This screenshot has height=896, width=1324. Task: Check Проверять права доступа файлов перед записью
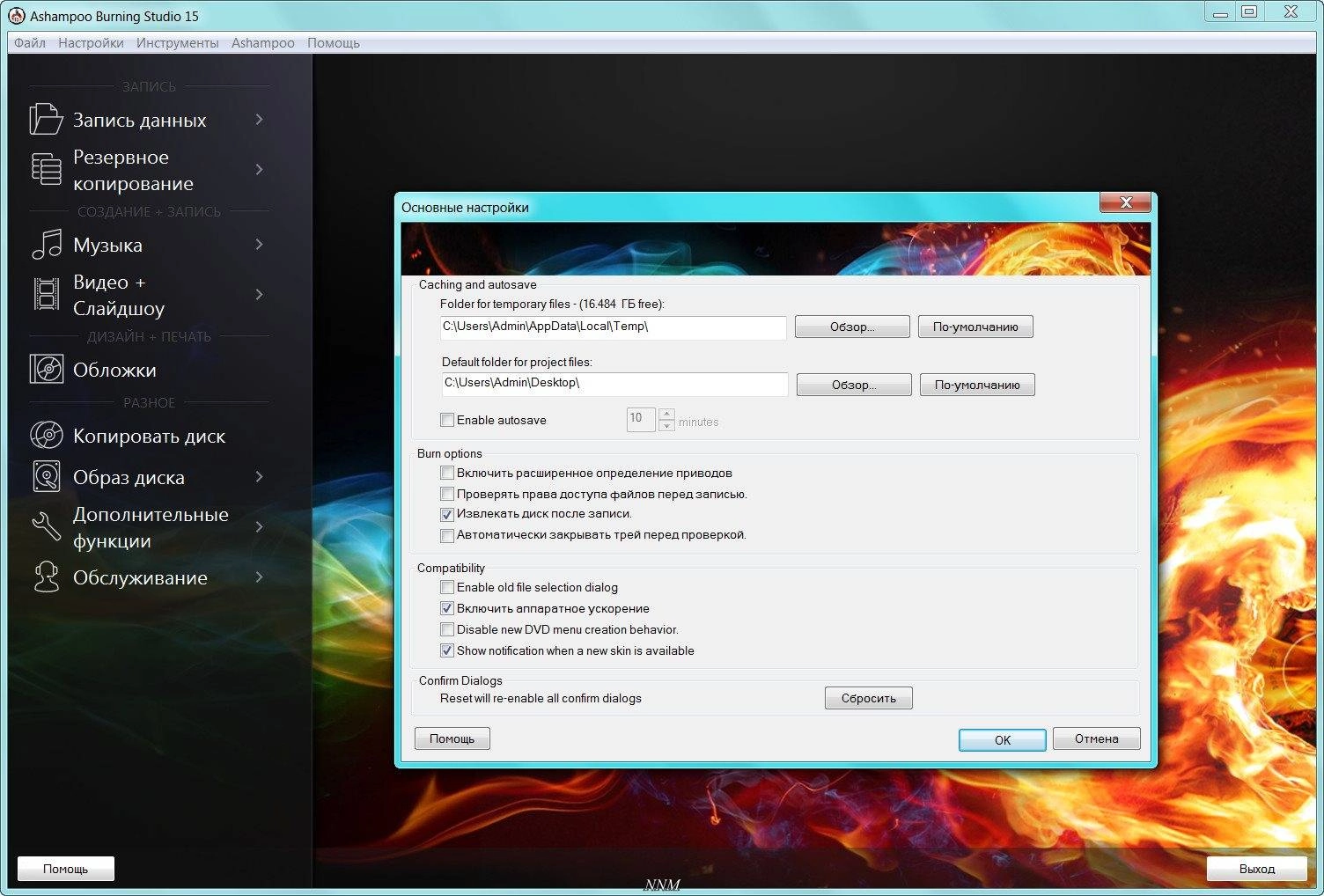pos(447,494)
